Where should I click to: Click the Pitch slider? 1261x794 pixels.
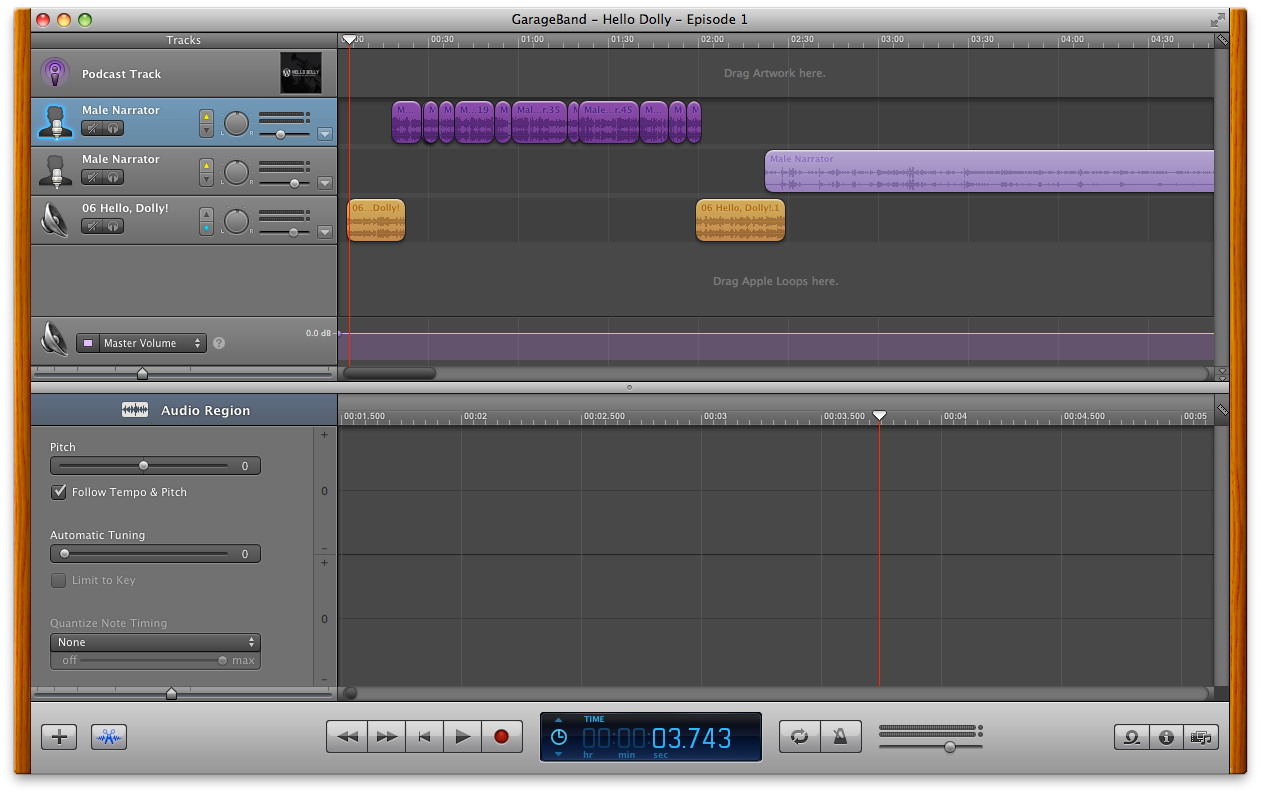(x=143, y=466)
